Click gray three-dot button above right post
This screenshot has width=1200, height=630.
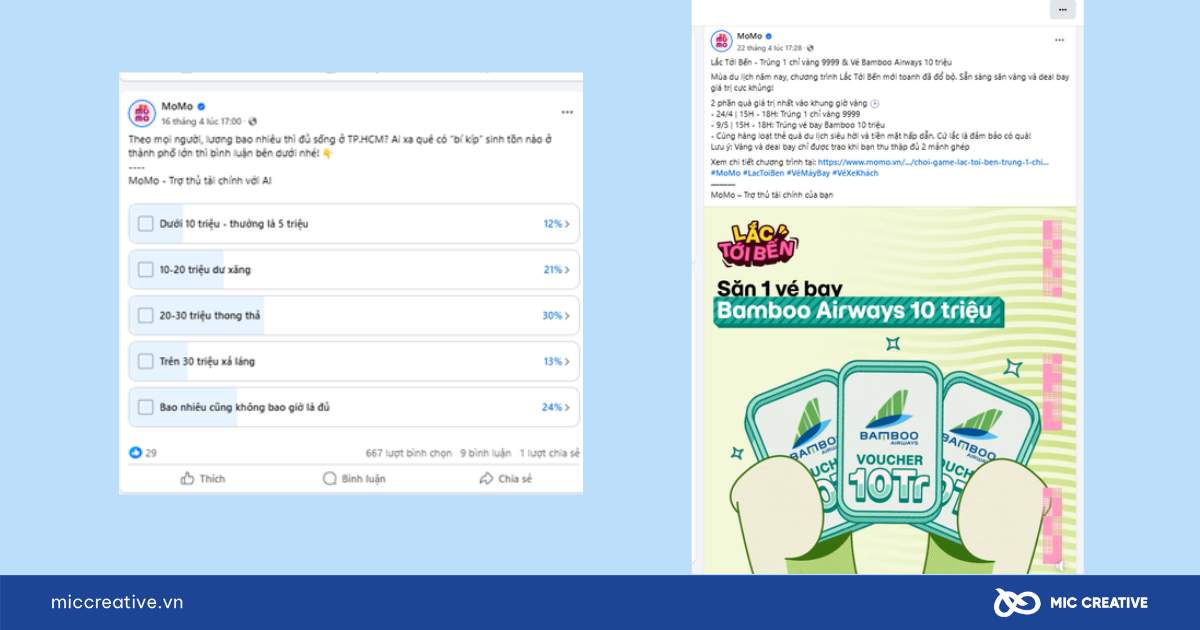click(x=1062, y=9)
